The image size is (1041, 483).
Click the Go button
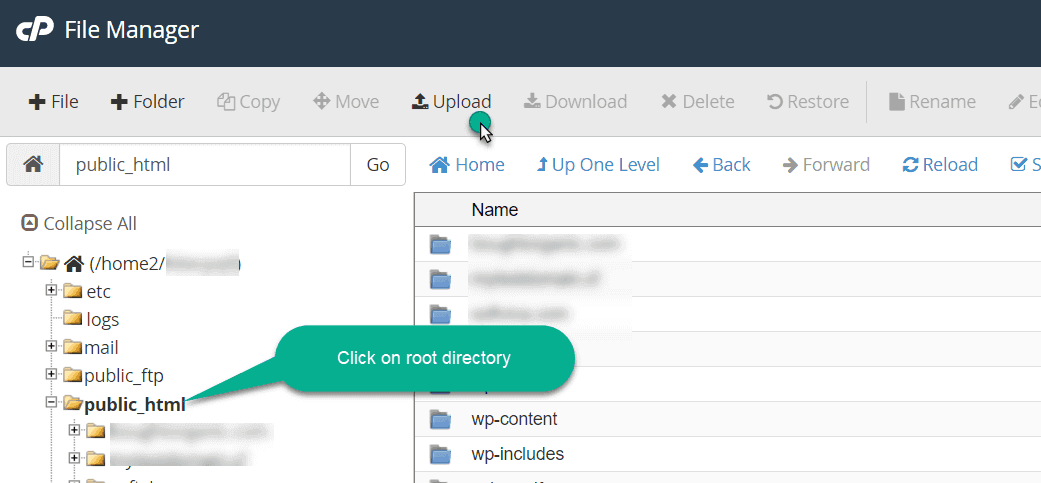pyautogui.click(x=378, y=165)
